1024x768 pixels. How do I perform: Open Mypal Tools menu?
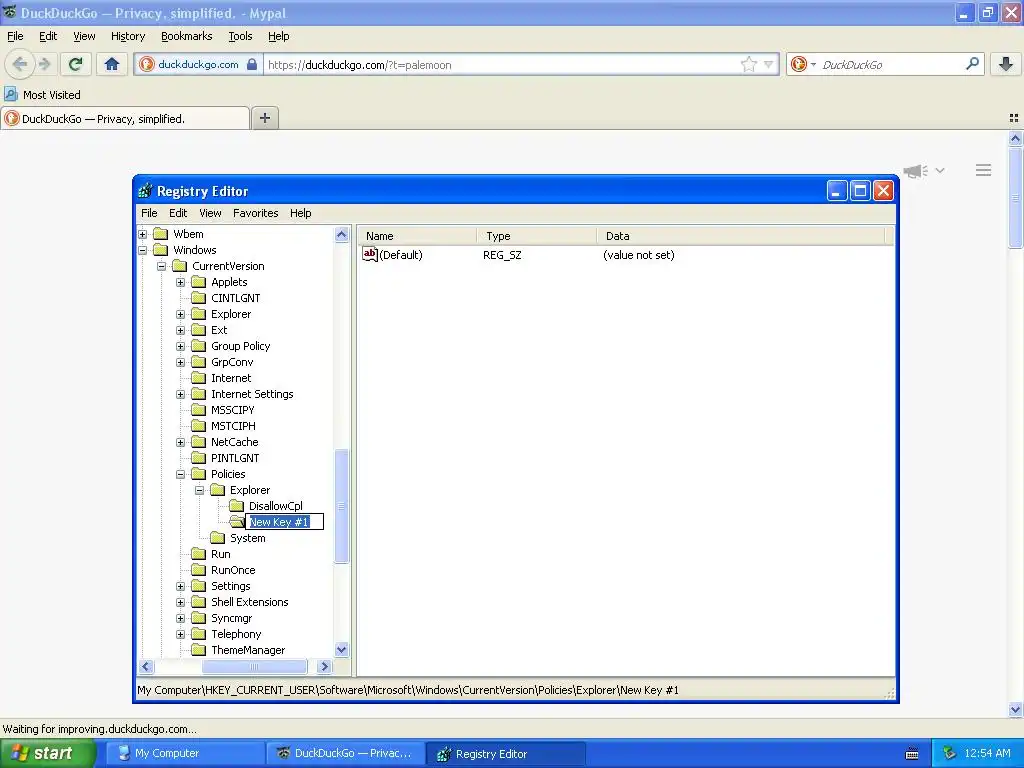[x=240, y=36]
